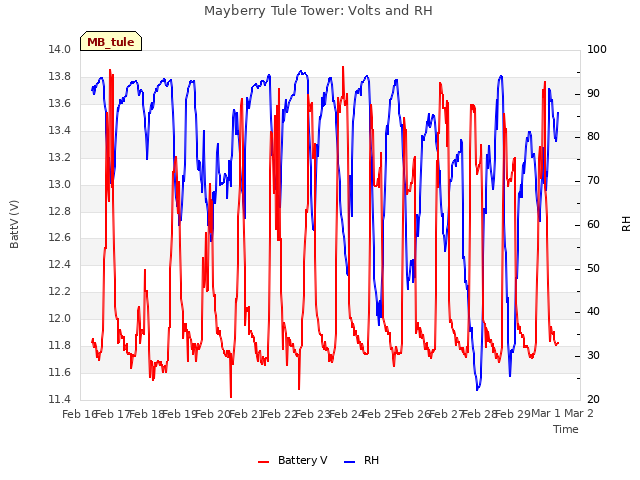Click the 70 RH tick label
The width and height of the screenshot is (640, 480).
[593, 181]
